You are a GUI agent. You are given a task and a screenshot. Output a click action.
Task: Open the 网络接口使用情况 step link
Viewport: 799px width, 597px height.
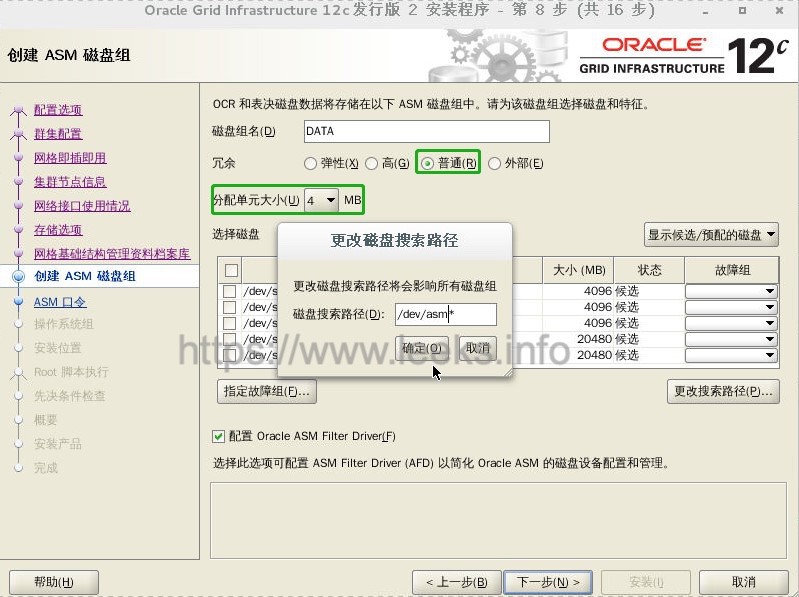(82, 206)
